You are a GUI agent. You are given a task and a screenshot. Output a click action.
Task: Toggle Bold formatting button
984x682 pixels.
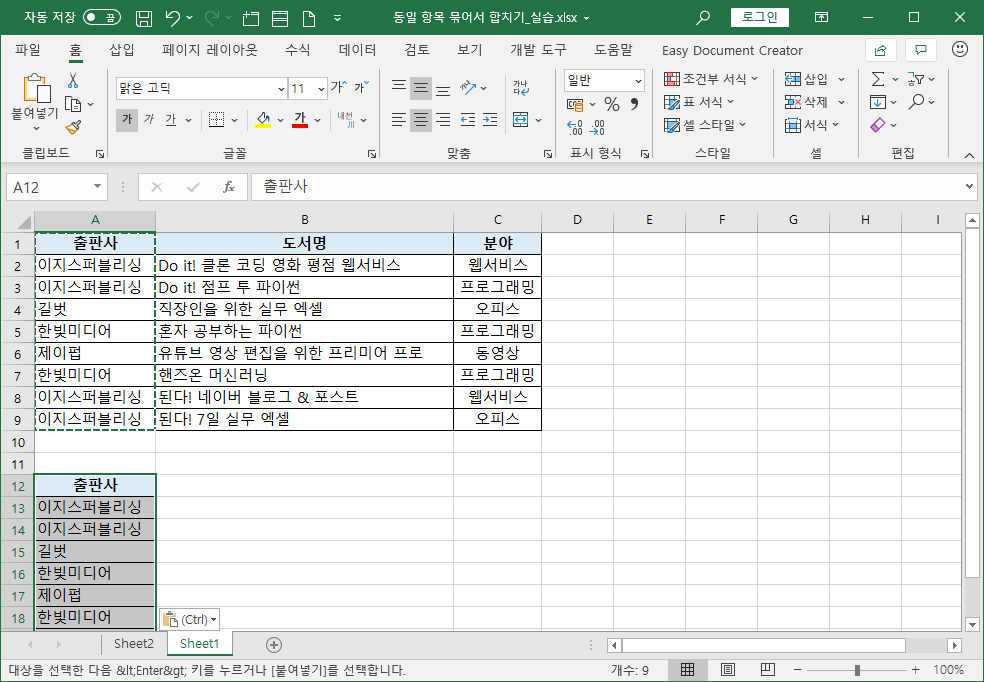pos(127,119)
